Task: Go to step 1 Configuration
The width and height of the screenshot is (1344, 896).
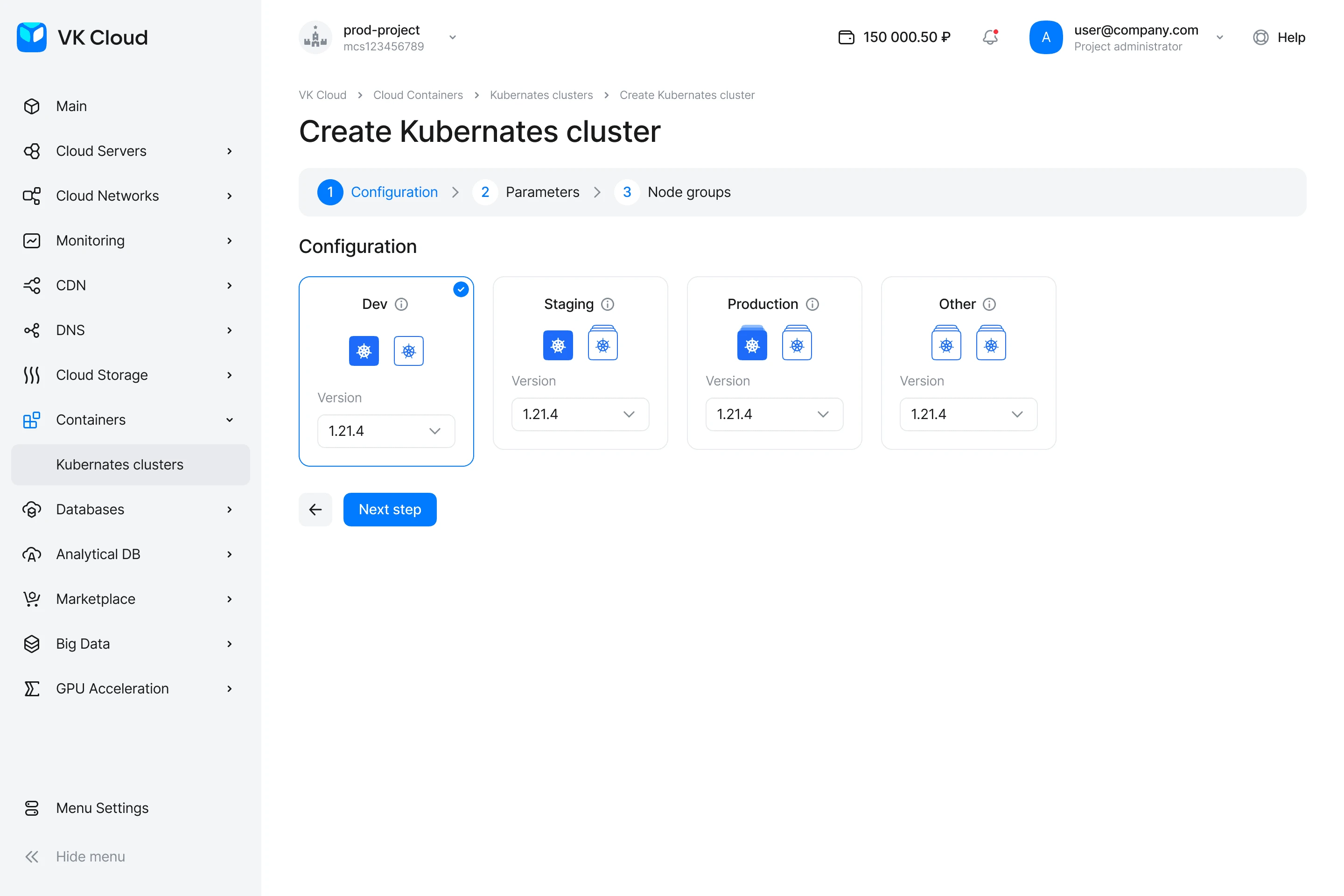Action: coord(378,192)
